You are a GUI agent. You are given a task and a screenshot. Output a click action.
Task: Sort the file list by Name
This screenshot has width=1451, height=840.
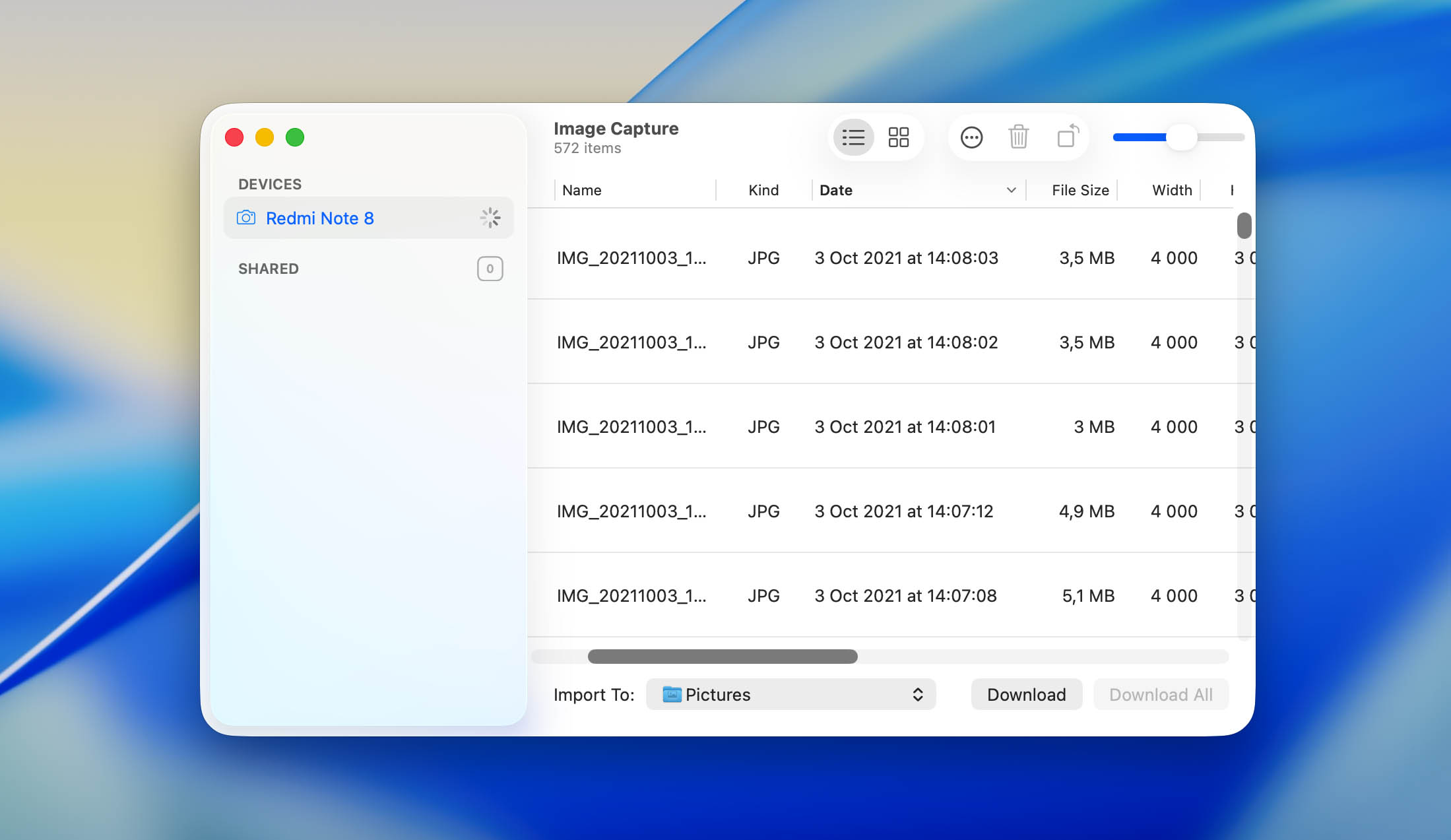[x=581, y=190]
